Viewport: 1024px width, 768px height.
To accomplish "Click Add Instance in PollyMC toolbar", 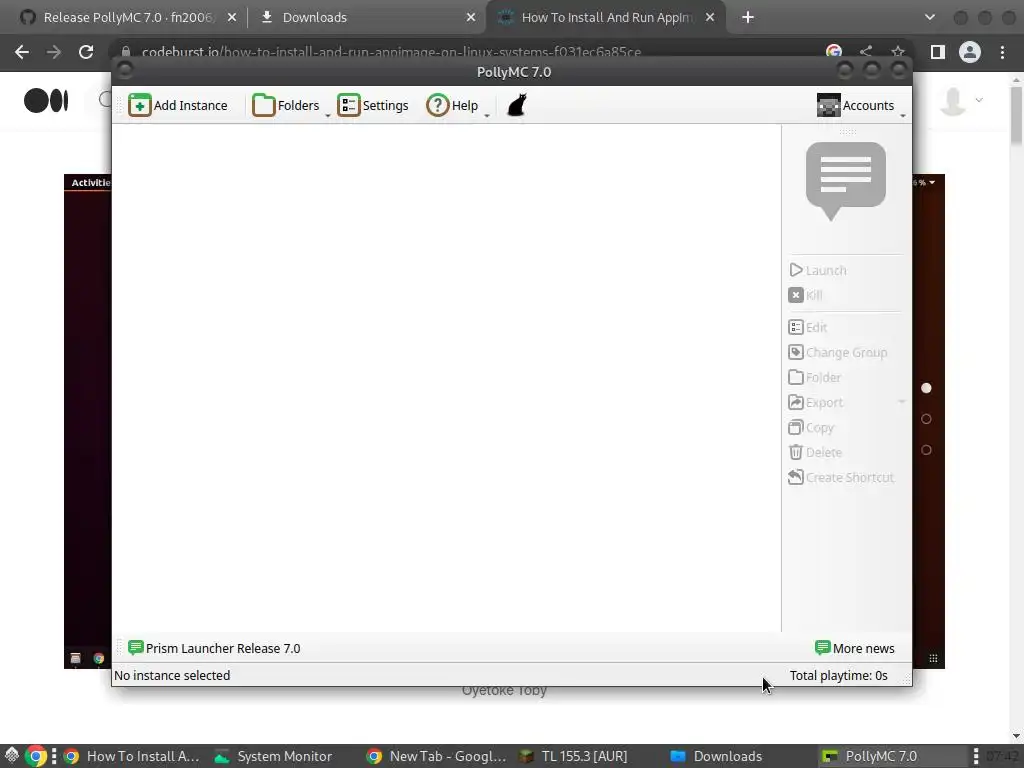I will 178,105.
